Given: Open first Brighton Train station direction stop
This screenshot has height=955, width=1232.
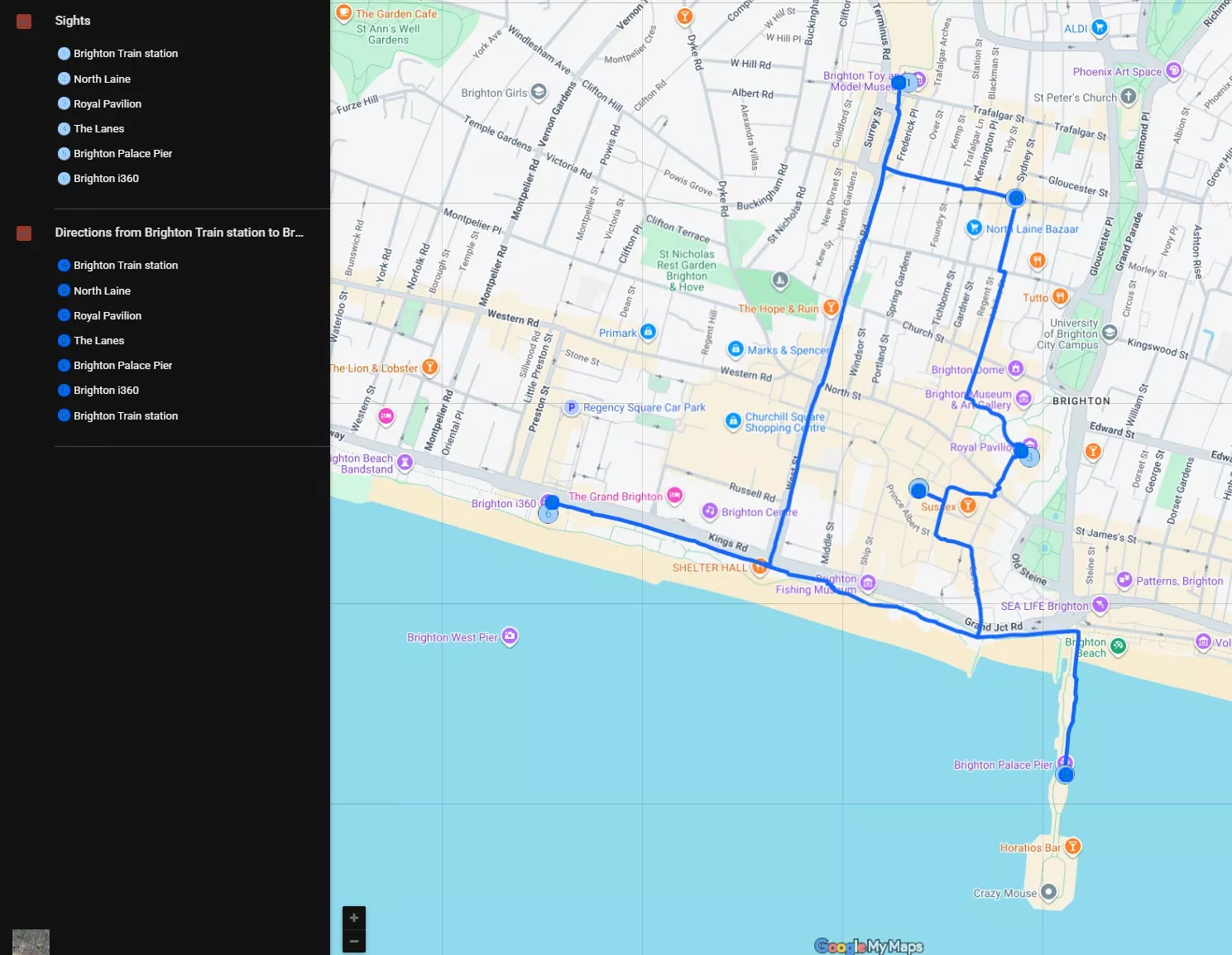Looking at the screenshot, I should click(126, 266).
